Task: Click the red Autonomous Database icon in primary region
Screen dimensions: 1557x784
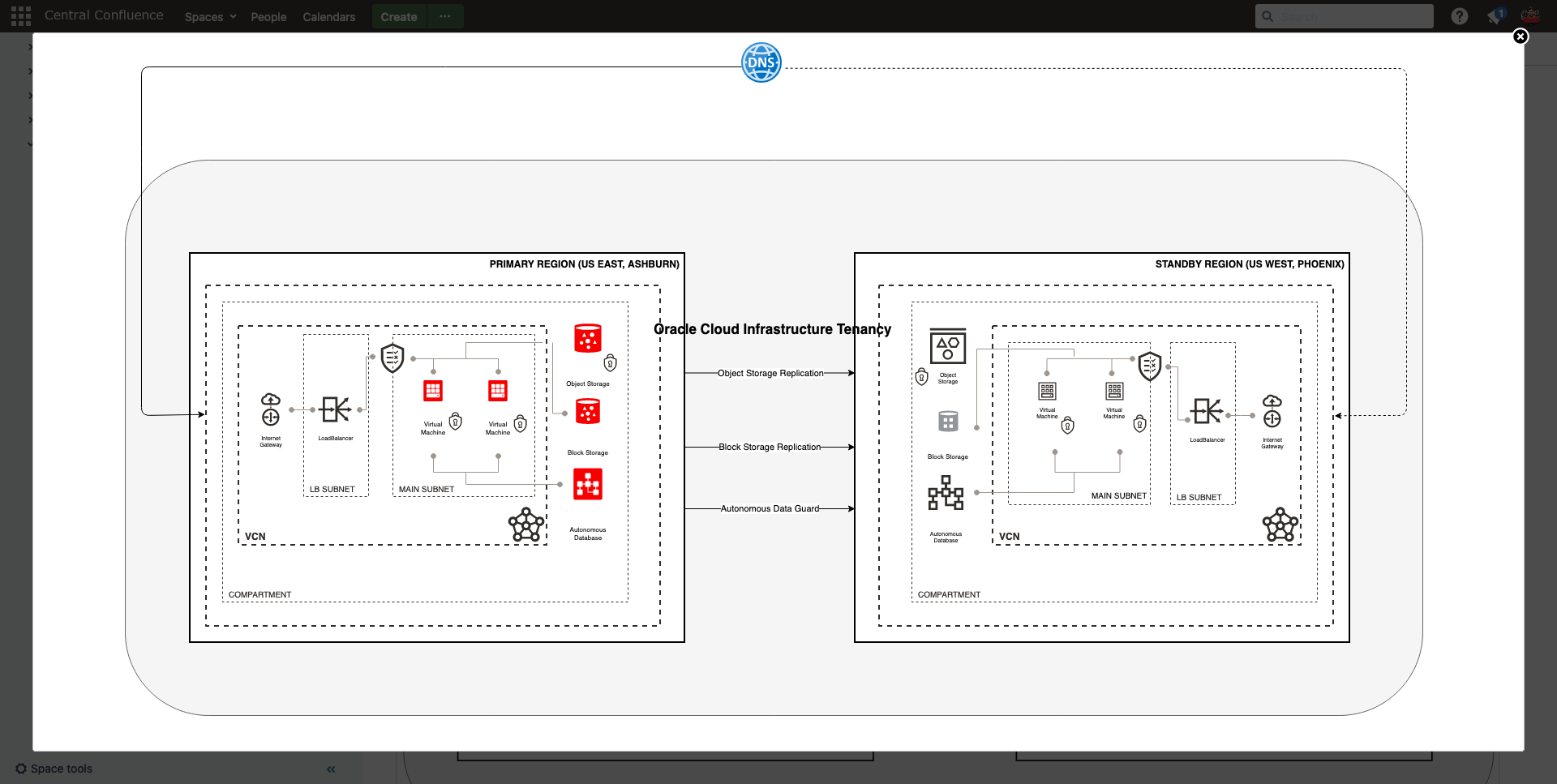Action: coord(587,485)
